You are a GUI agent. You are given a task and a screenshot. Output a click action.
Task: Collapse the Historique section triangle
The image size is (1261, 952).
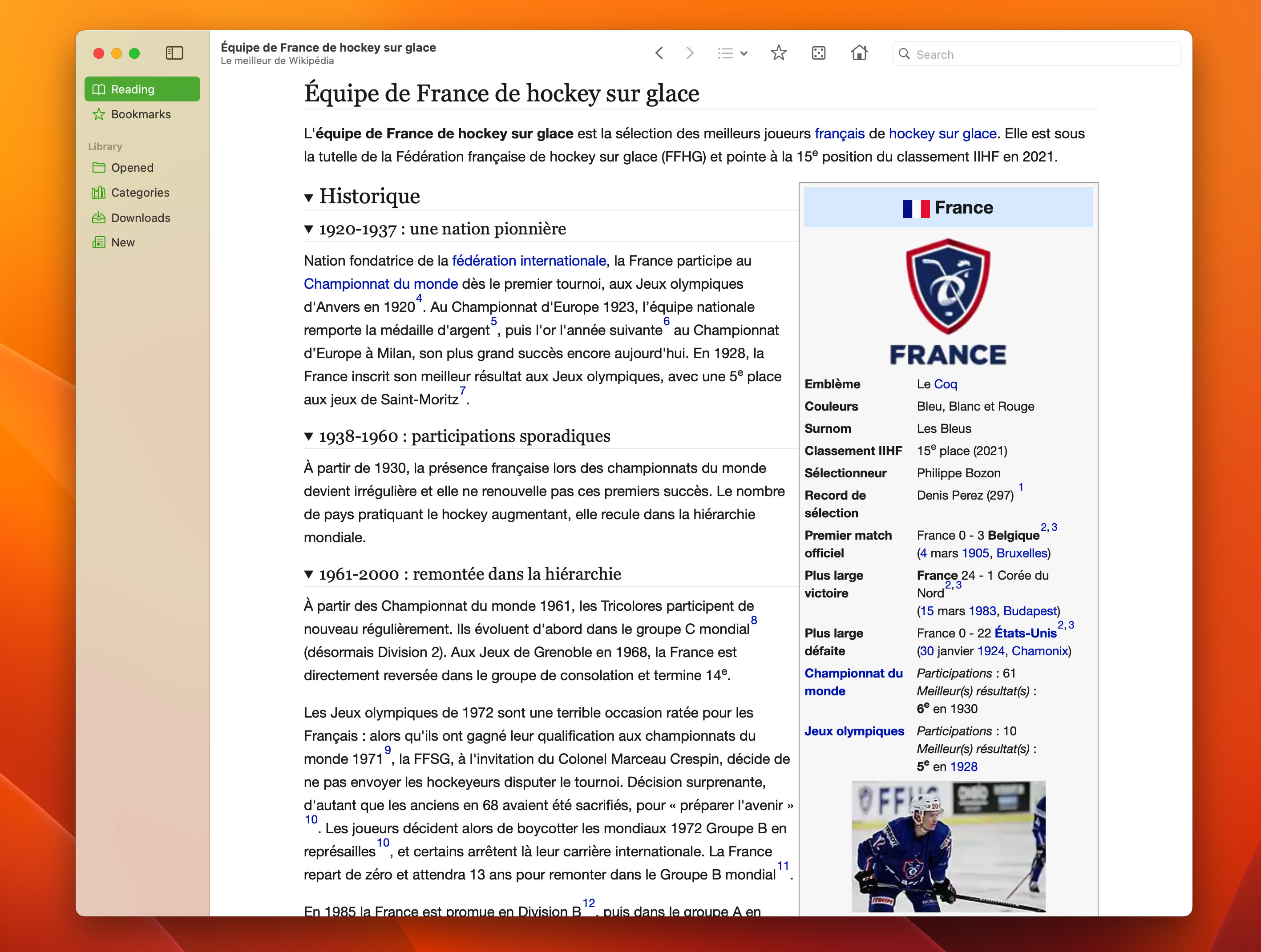[x=309, y=198]
